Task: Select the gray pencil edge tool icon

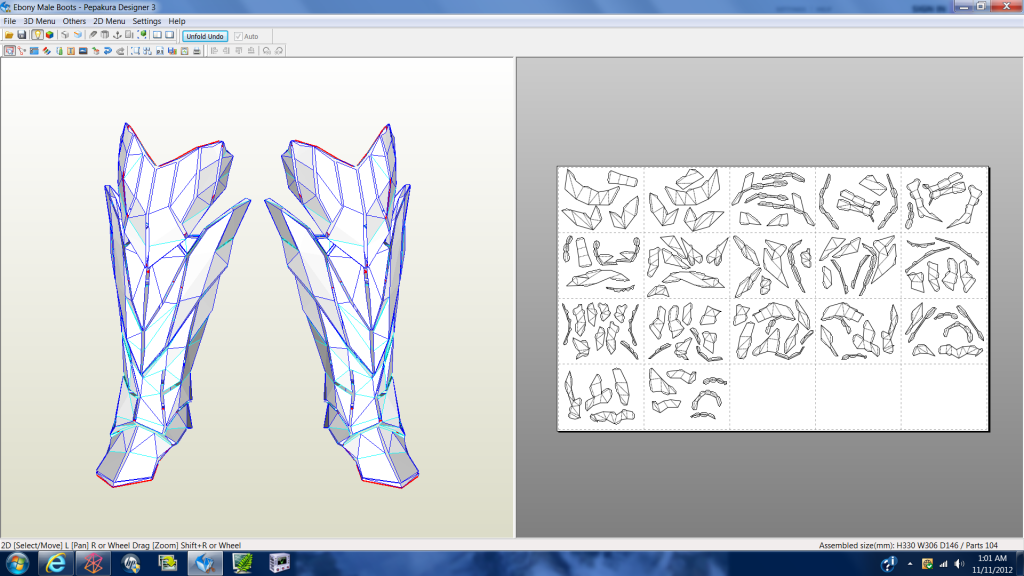Action: (x=93, y=35)
